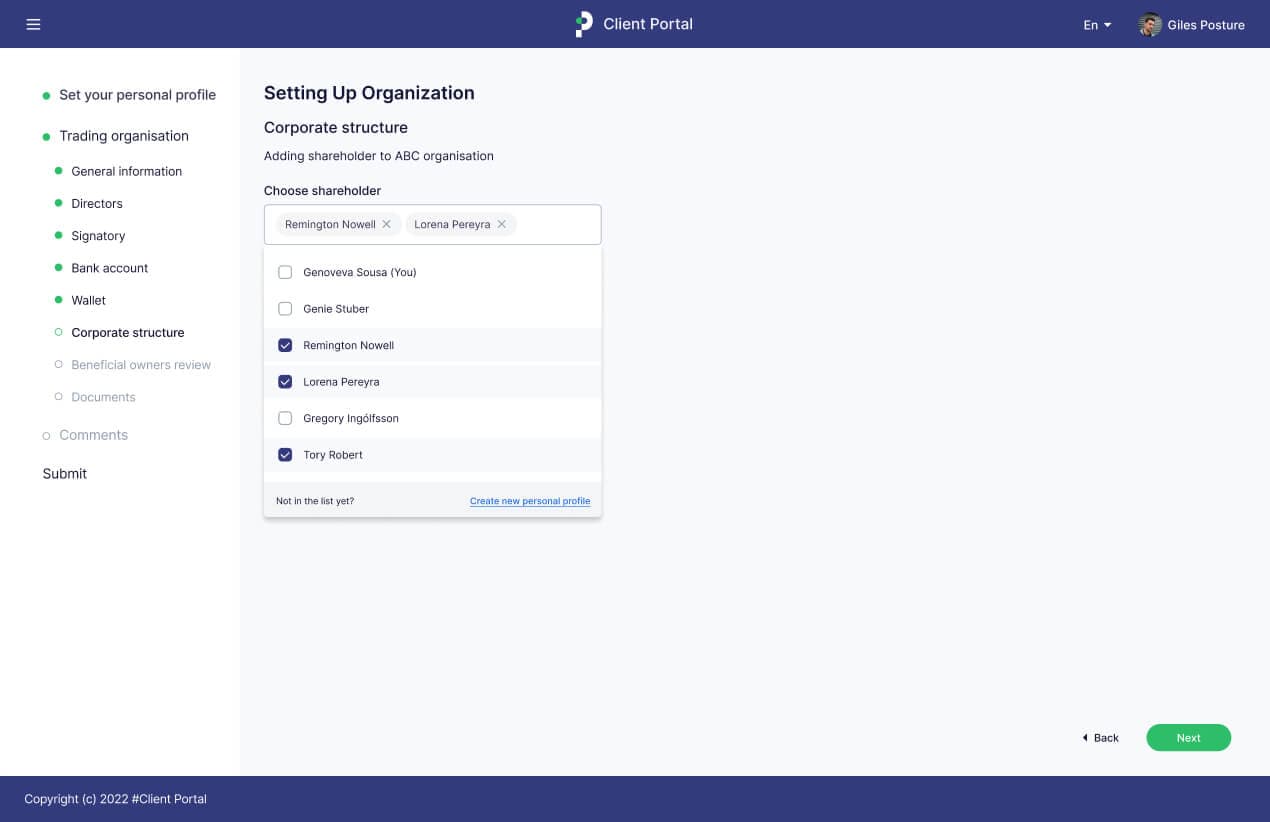Click the Back arrow icon
The height and width of the screenshot is (822, 1270).
pos(1085,738)
